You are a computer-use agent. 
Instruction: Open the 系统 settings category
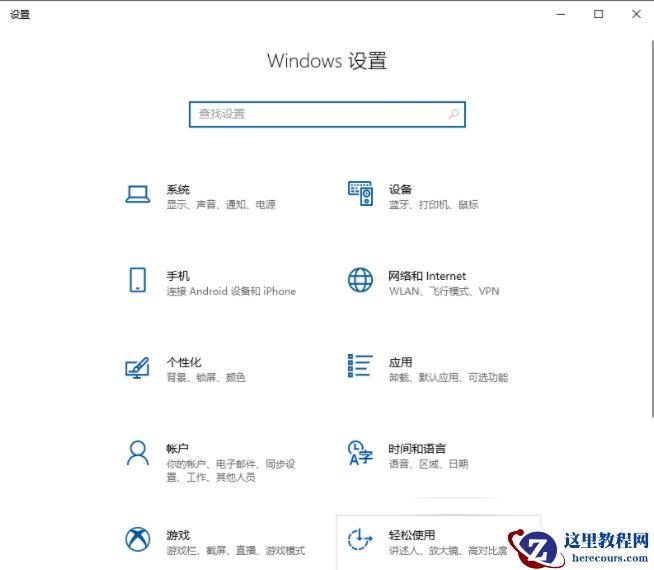click(178, 190)
